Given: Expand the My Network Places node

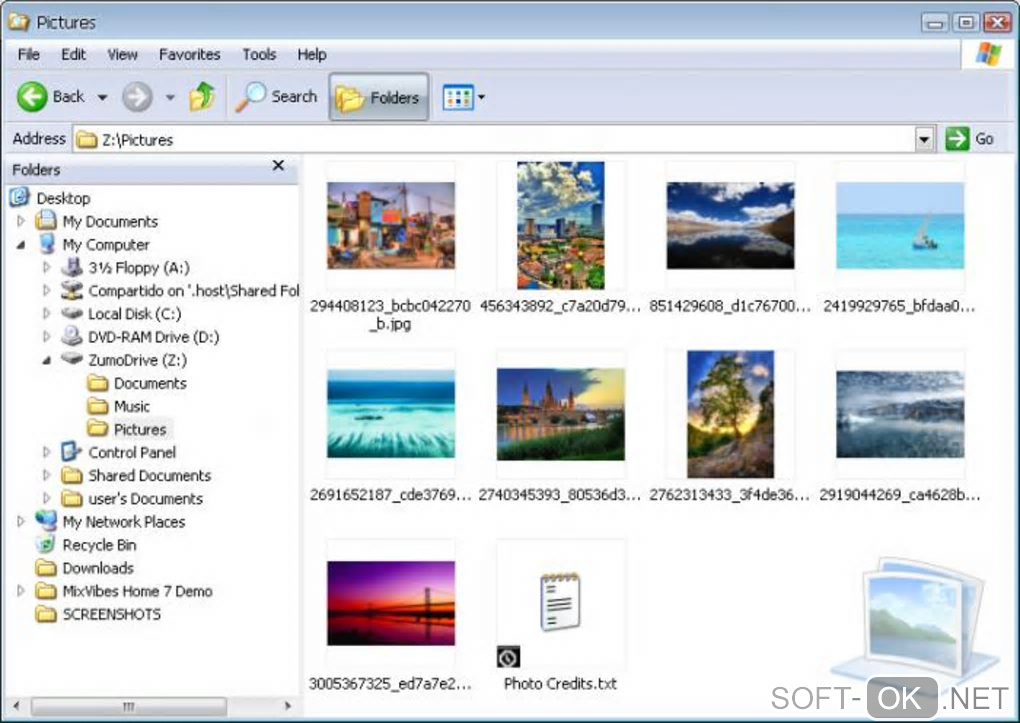Looking at the screenshot, I should point(21,521).
